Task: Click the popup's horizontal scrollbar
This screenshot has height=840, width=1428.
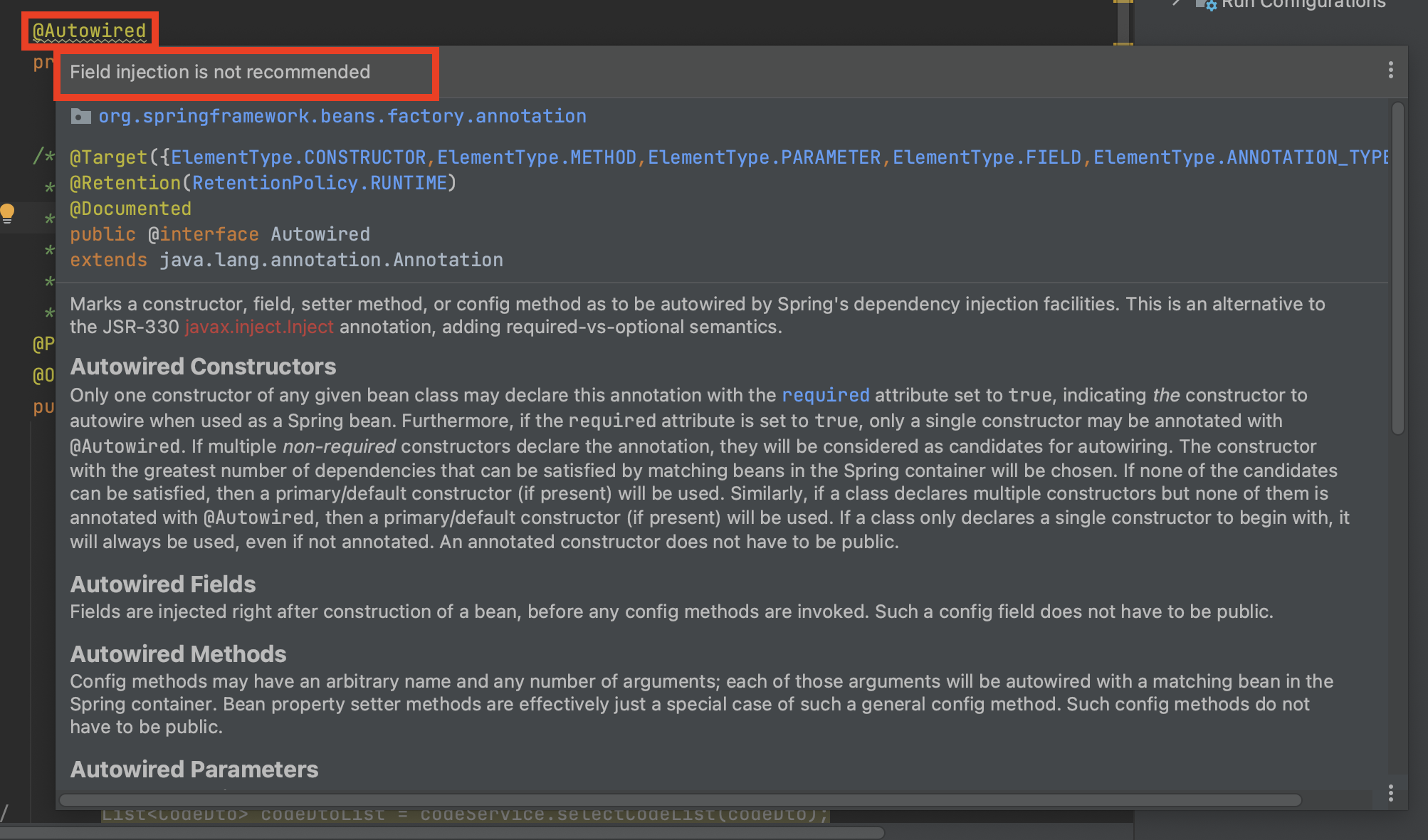Action: coord(680,800)
